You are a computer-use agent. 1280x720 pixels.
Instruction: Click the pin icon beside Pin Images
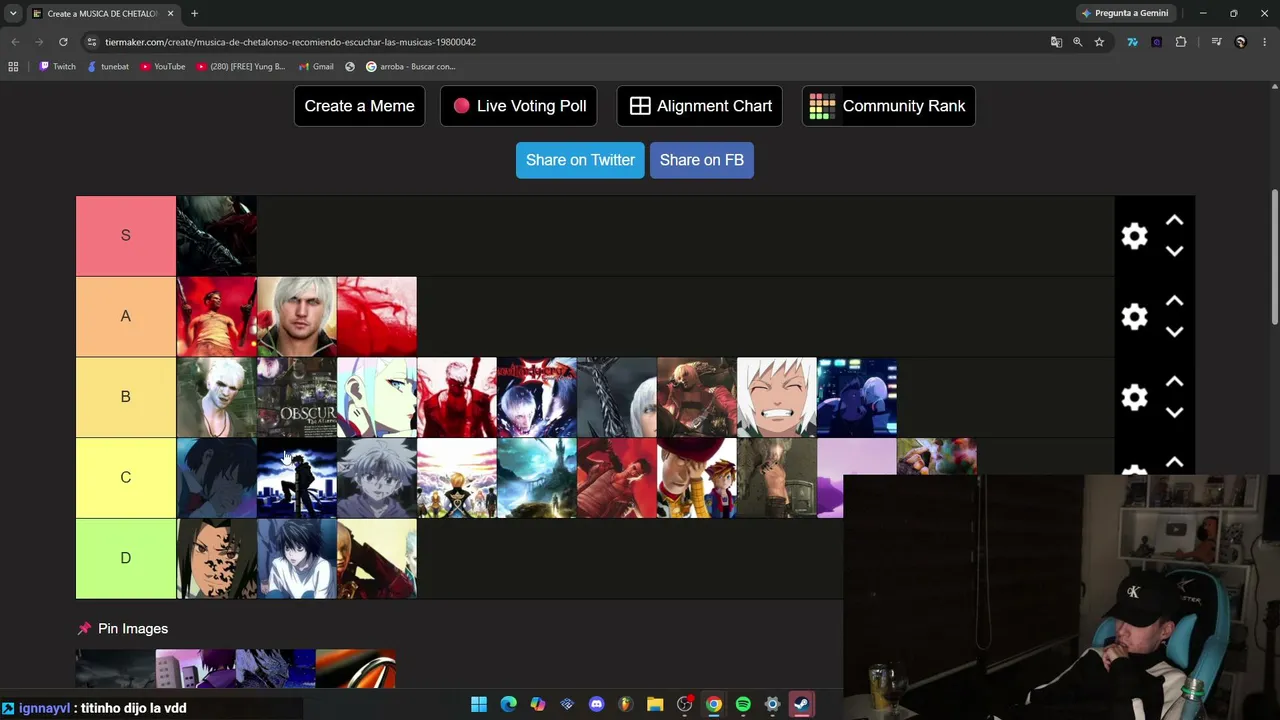[84, 629]
